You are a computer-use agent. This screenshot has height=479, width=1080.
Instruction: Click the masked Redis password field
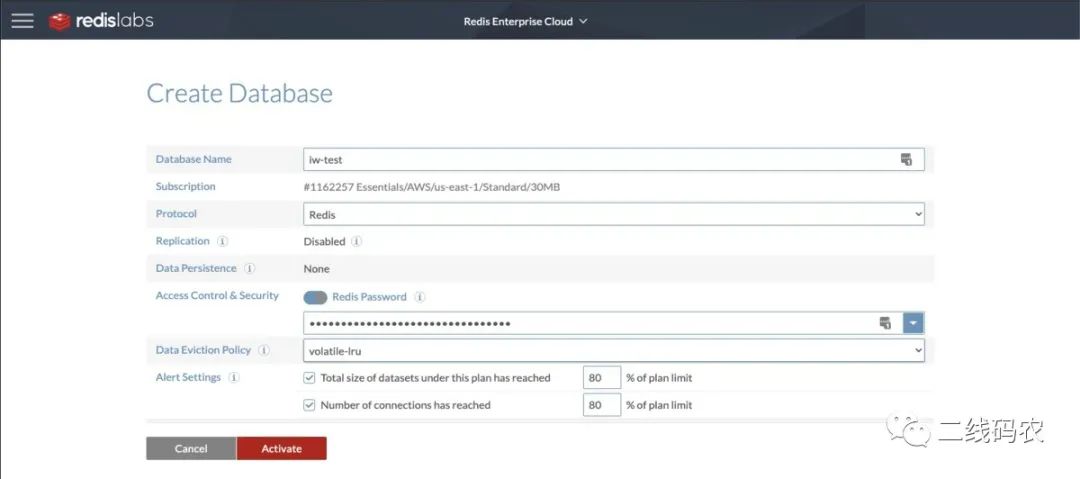603,323
